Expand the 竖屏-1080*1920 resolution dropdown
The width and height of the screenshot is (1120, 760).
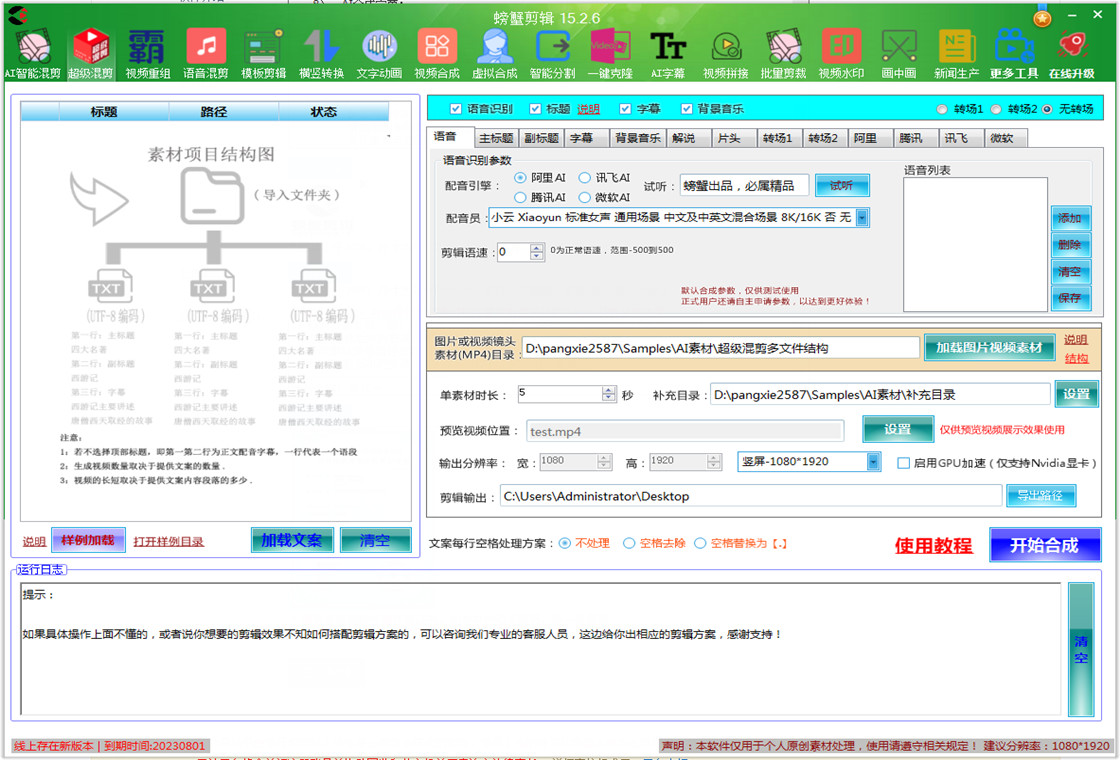pos(874,461)
